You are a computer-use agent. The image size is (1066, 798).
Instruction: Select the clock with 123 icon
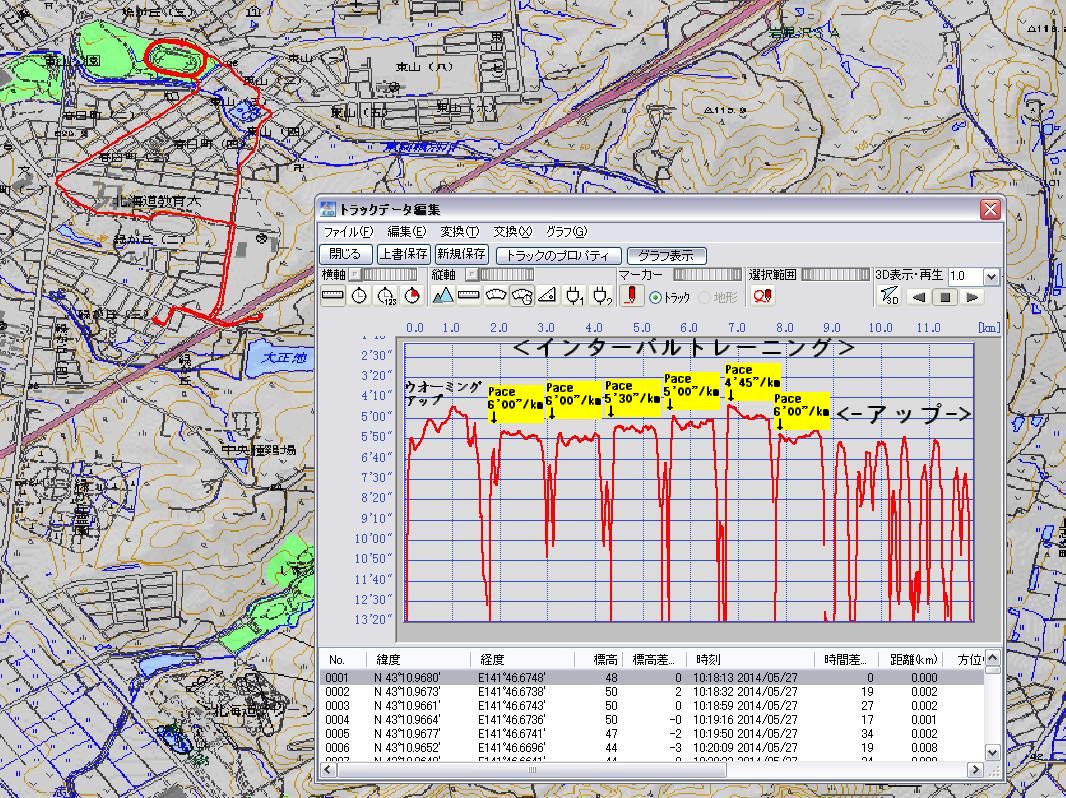[385, 296]
